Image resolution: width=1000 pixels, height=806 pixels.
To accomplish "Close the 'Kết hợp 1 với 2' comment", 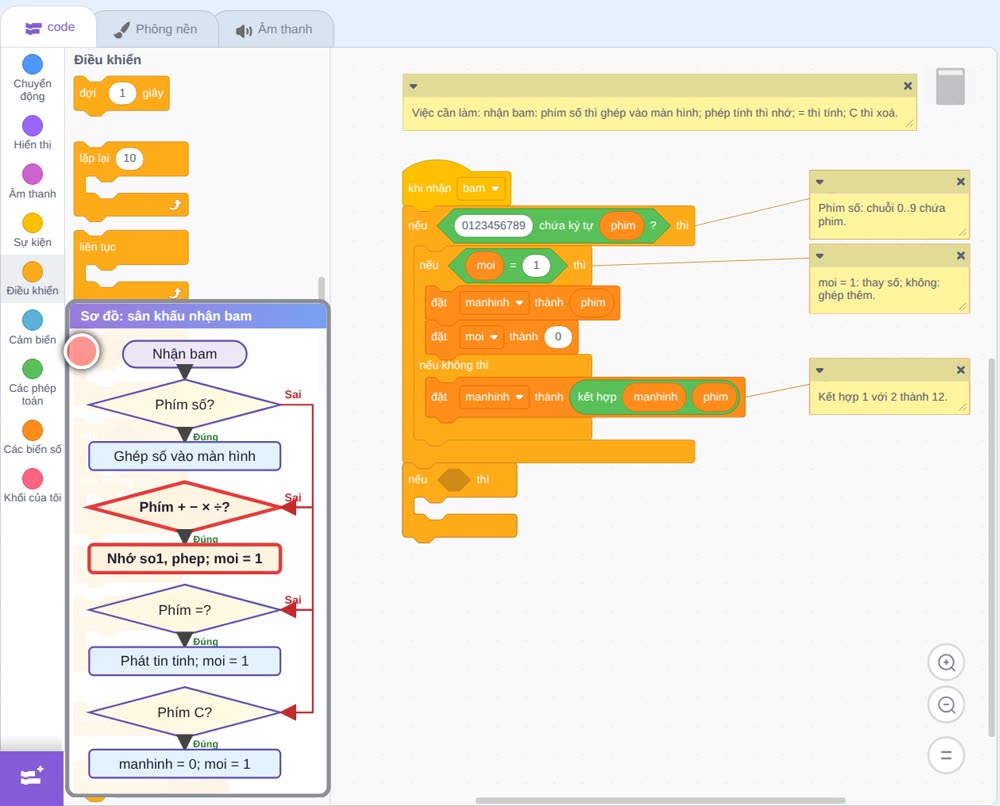I will tap(960, 370).
